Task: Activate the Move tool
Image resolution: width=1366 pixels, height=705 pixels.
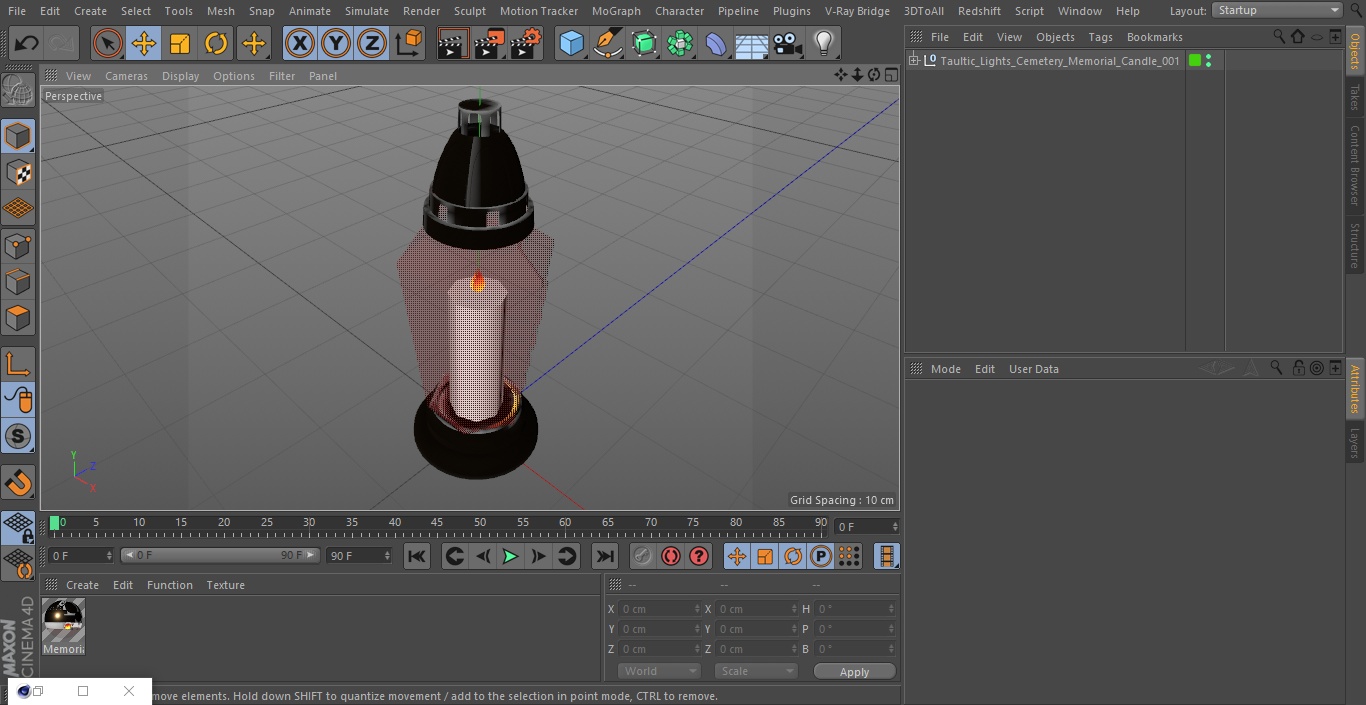Action: pyautogui.click(x=144, y=44)
